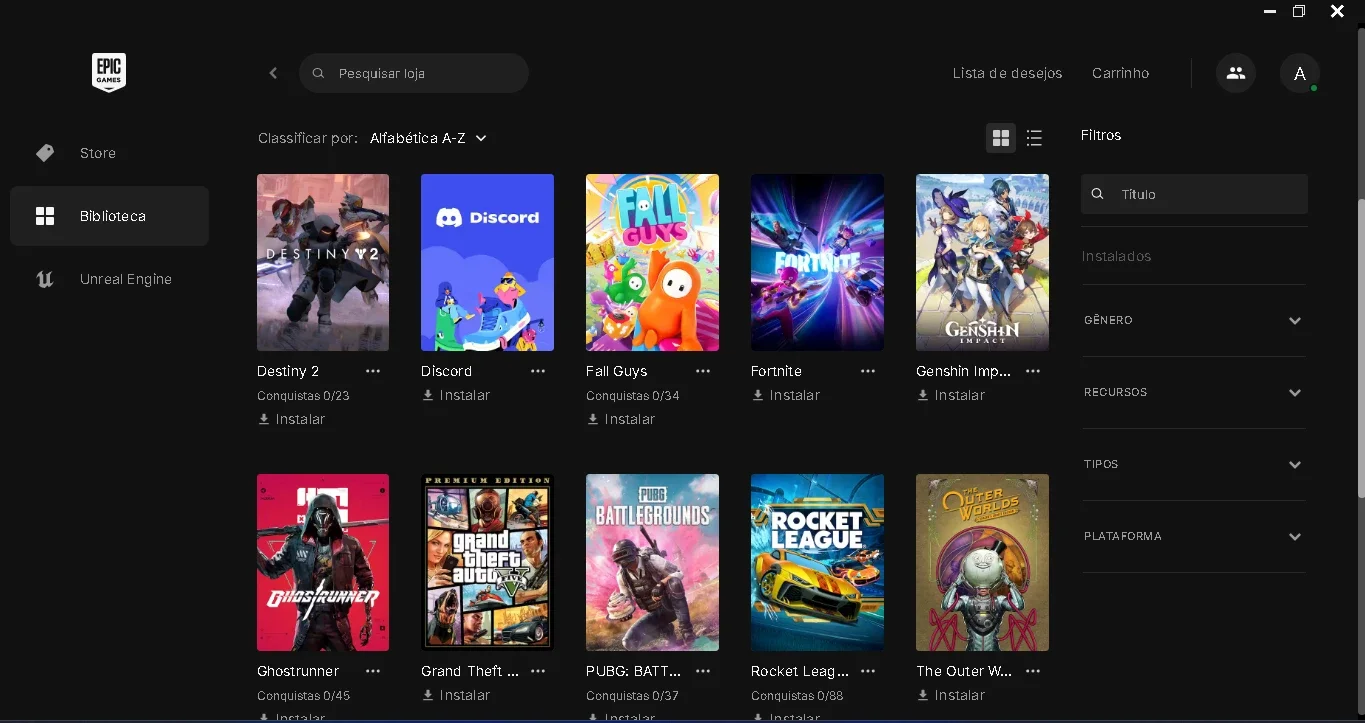Click Conquistas 0/37 under PUBG
Image resolution: width=1365 pixels, height=723 pixels.
coord(632,696)
